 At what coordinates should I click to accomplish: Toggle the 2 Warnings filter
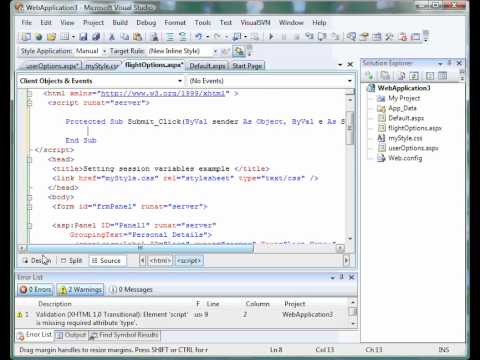click(80, 289)
